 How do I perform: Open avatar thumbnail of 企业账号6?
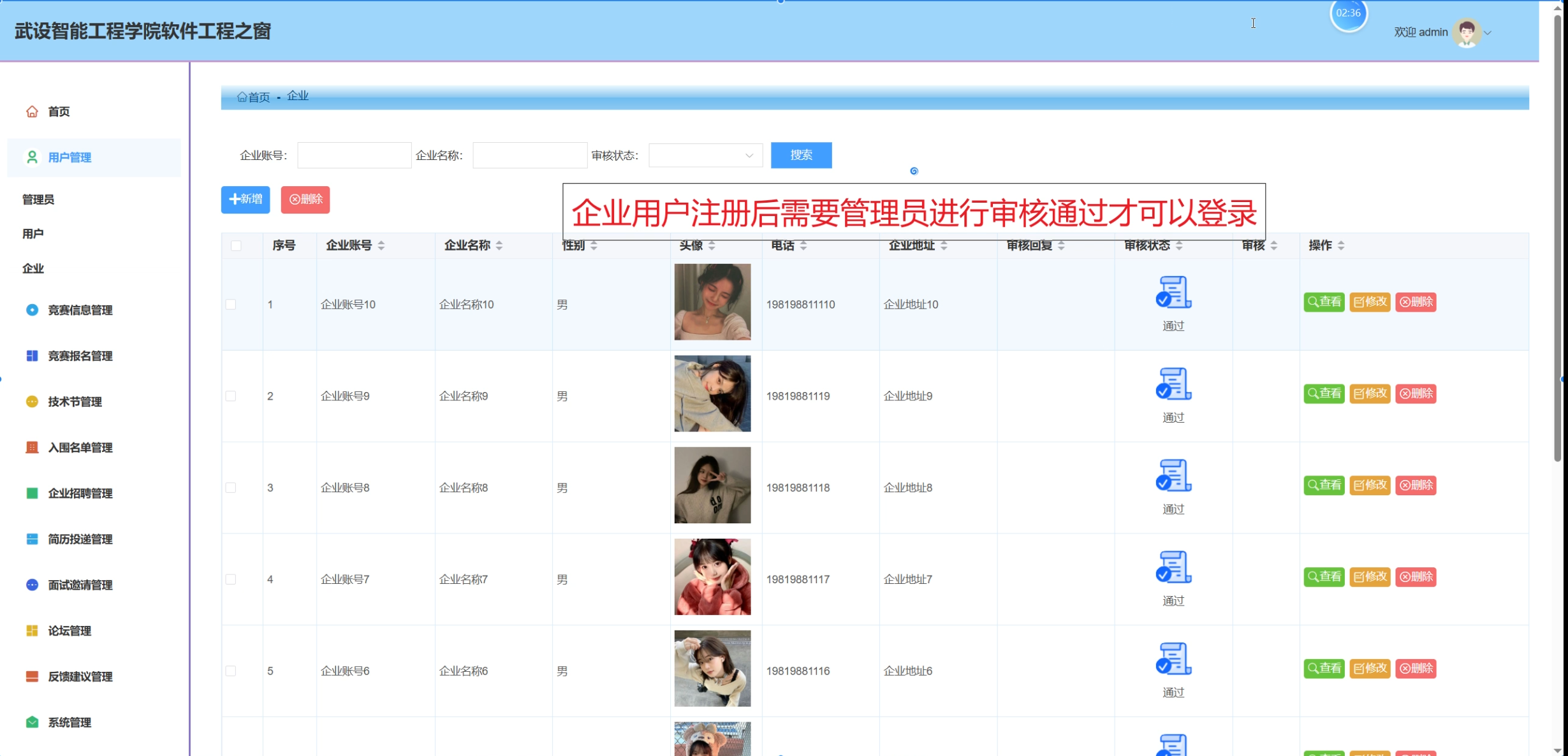click(712, 669)
